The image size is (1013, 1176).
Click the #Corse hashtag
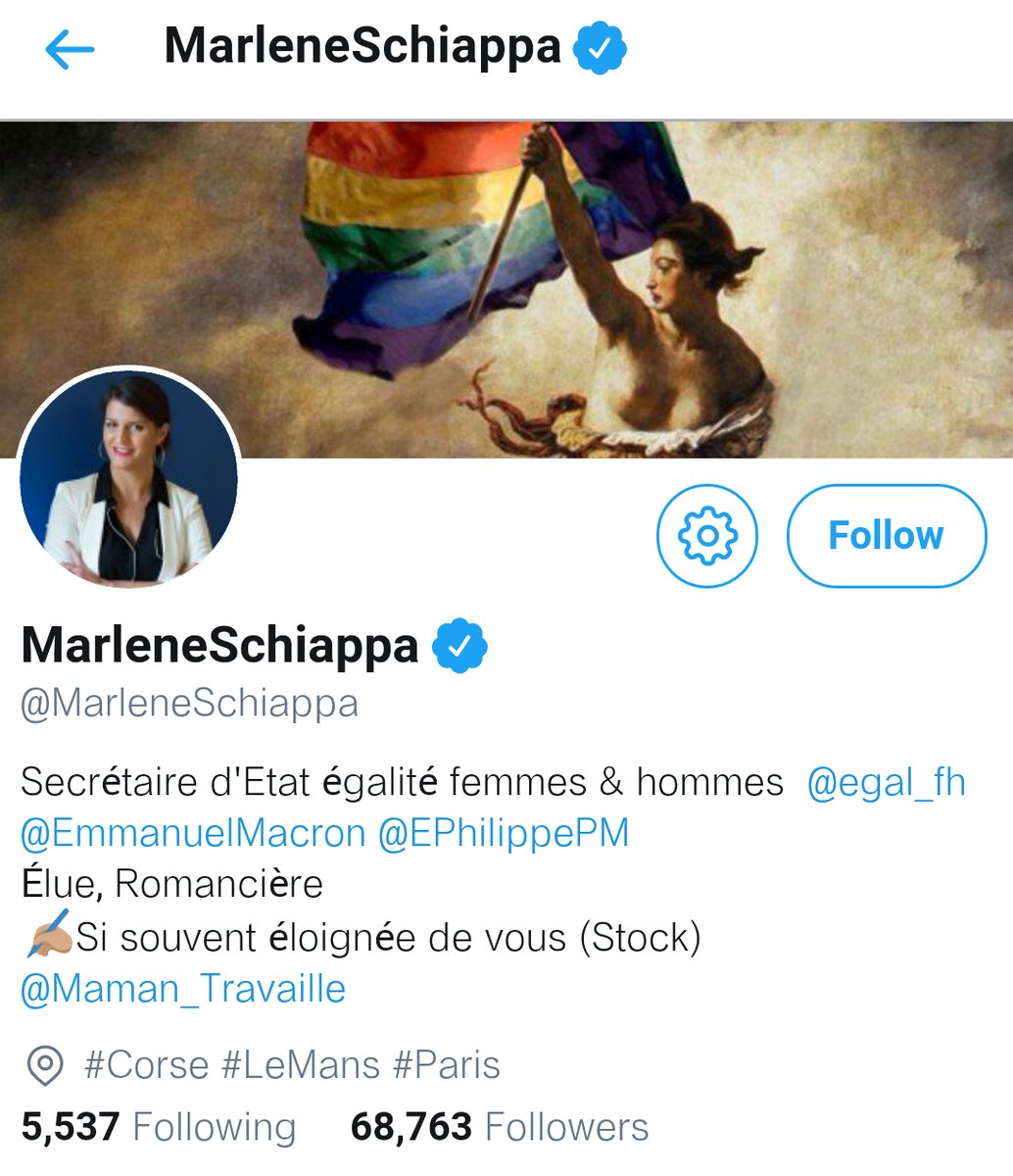pos(147,1065)
